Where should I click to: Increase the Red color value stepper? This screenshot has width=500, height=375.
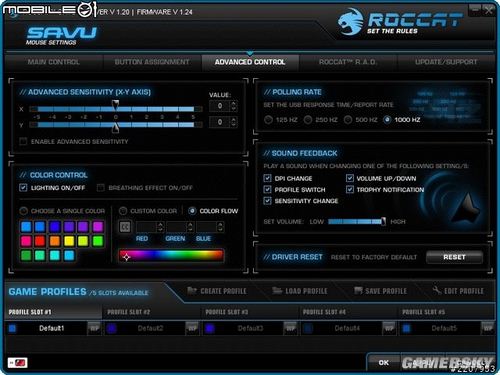point(160,225)
